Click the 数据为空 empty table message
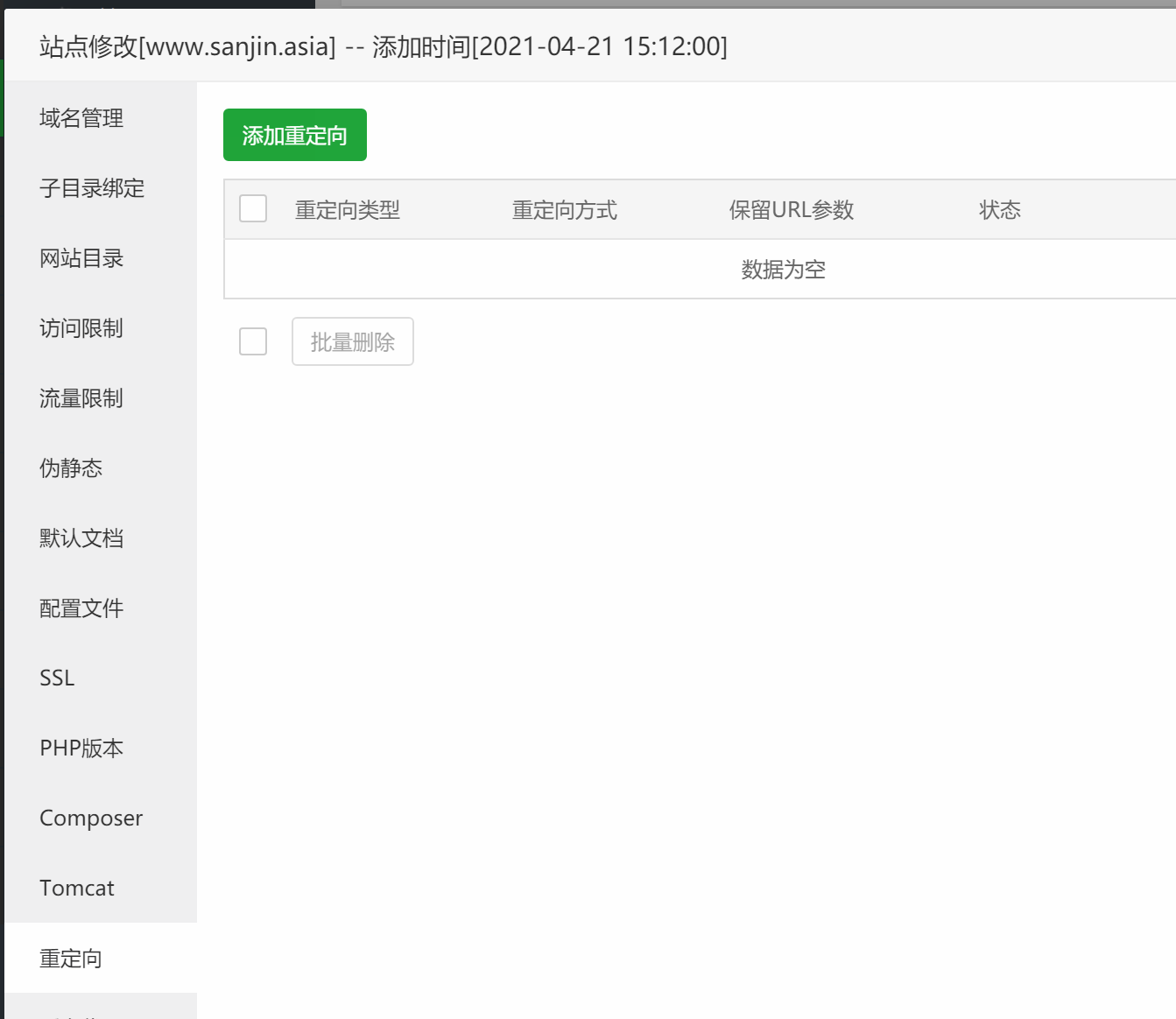The image size is (1176, 1019). point(784,269)
